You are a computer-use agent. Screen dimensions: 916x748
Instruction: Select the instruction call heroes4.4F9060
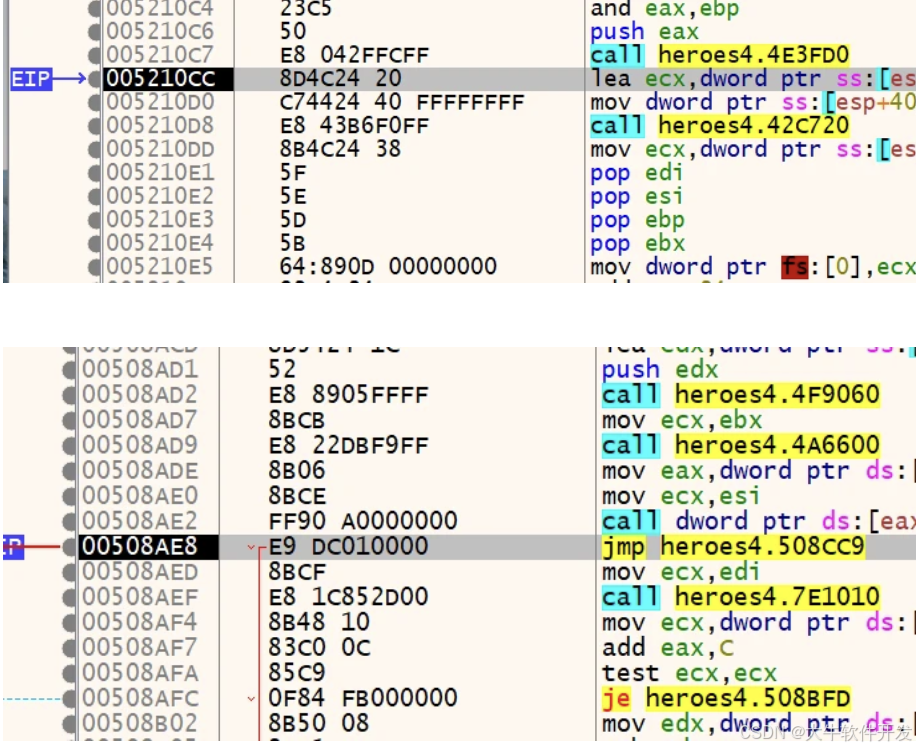[x=741, y=395]
